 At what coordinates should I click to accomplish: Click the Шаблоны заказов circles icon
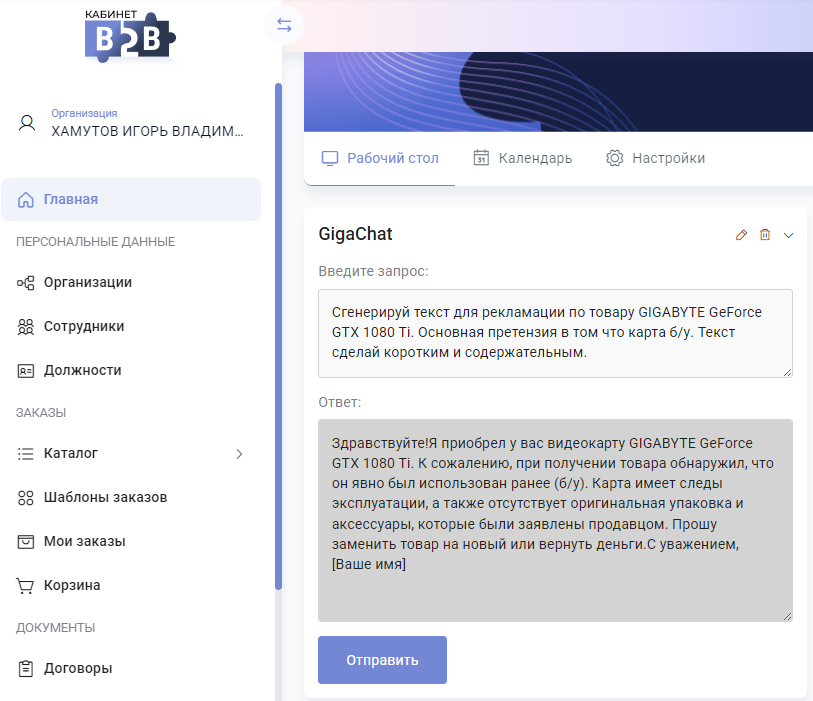tap(25, 498)
